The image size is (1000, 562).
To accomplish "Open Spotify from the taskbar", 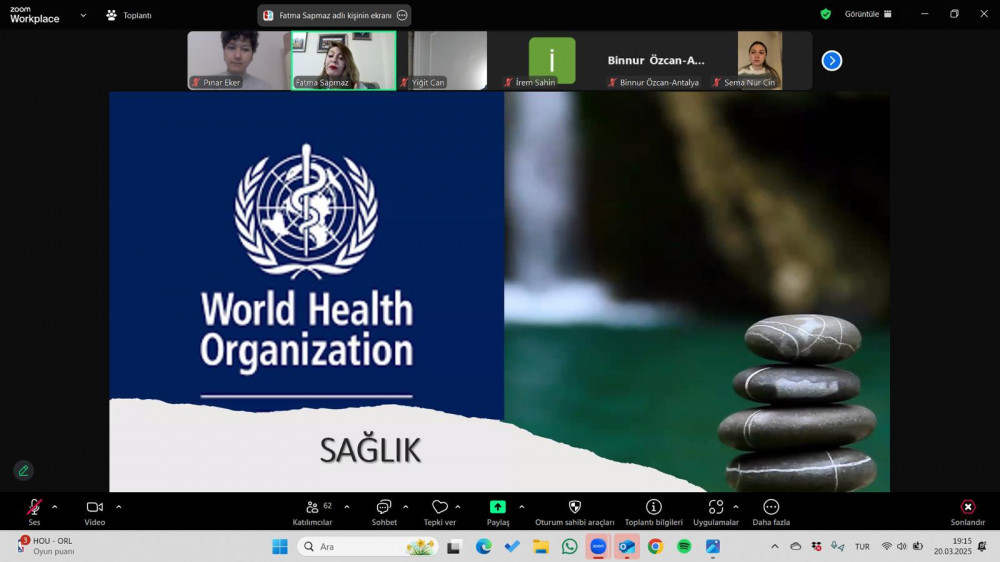I will [684, 547].
